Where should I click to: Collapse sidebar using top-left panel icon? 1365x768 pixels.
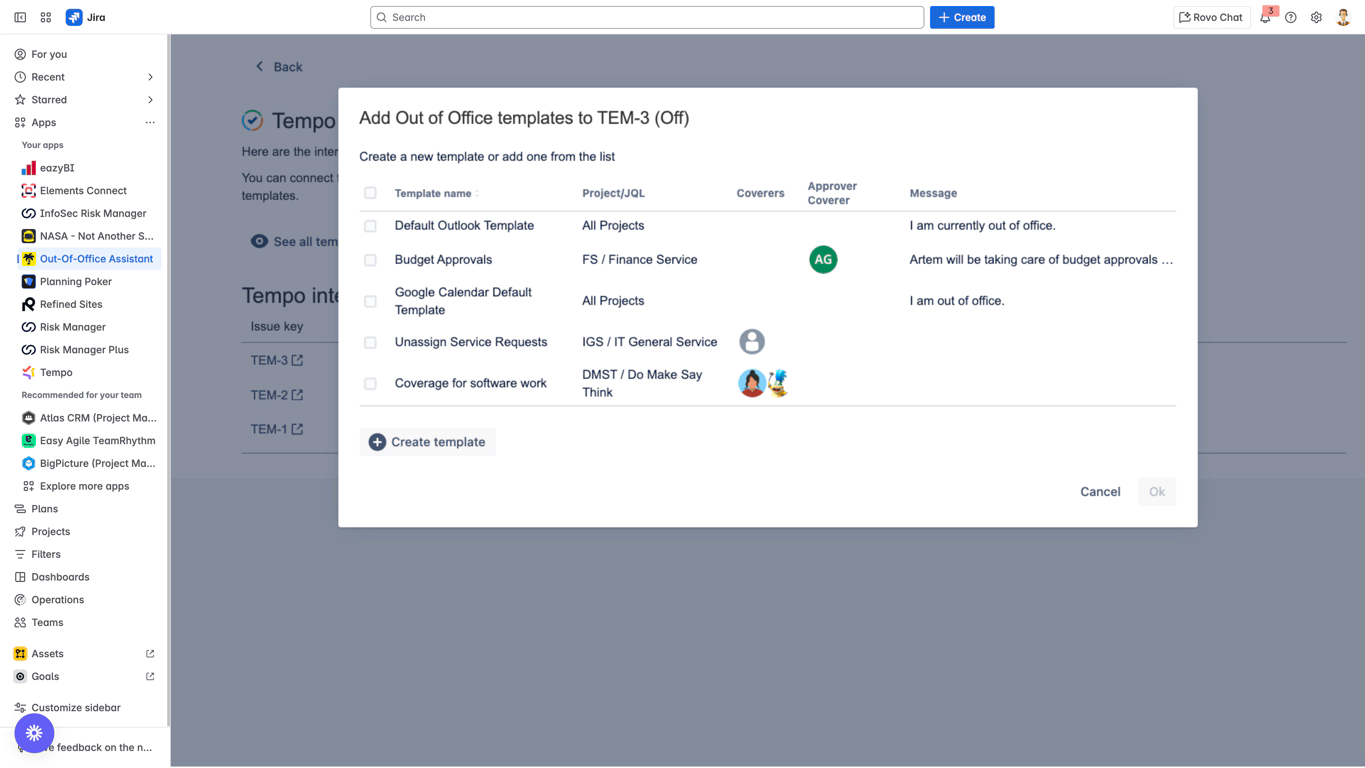[20, 18]
